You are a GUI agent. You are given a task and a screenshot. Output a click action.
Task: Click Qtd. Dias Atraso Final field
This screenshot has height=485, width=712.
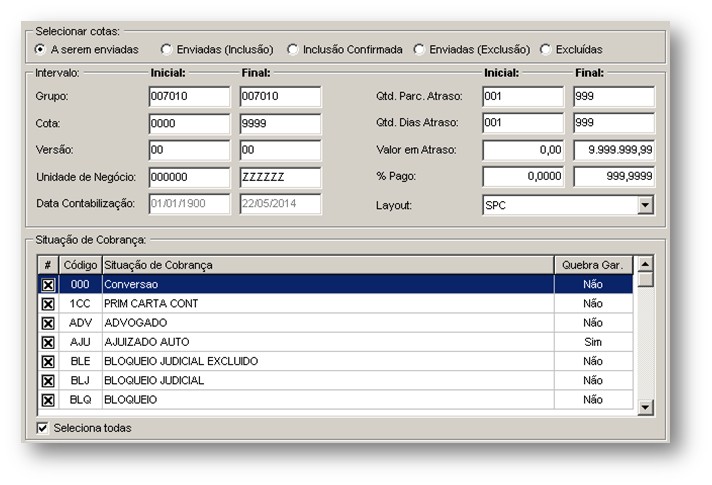[614, 123]
